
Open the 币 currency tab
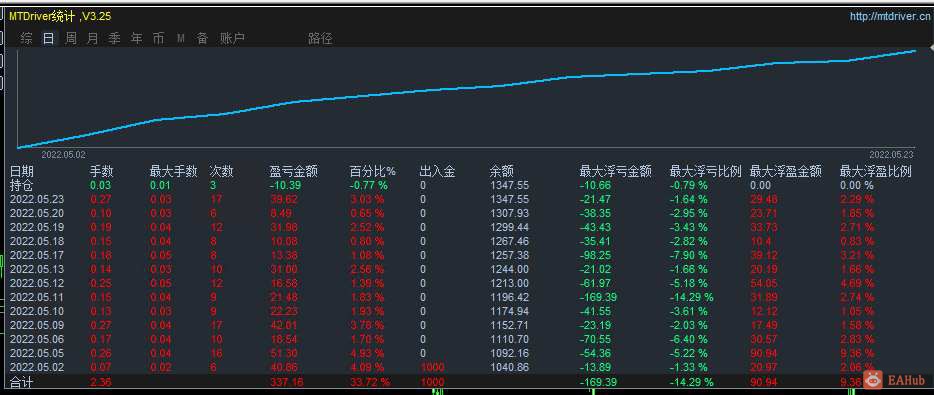[x=158, y=39]
